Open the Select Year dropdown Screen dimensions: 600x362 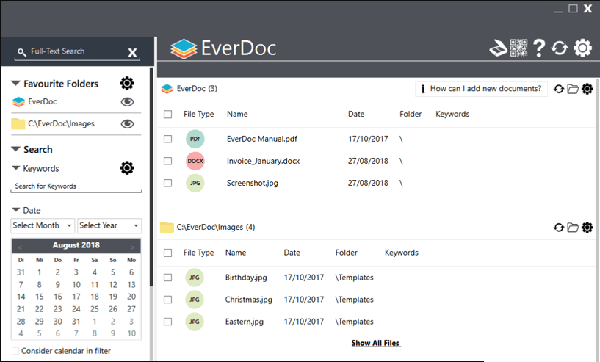click(x=109, y=225)
